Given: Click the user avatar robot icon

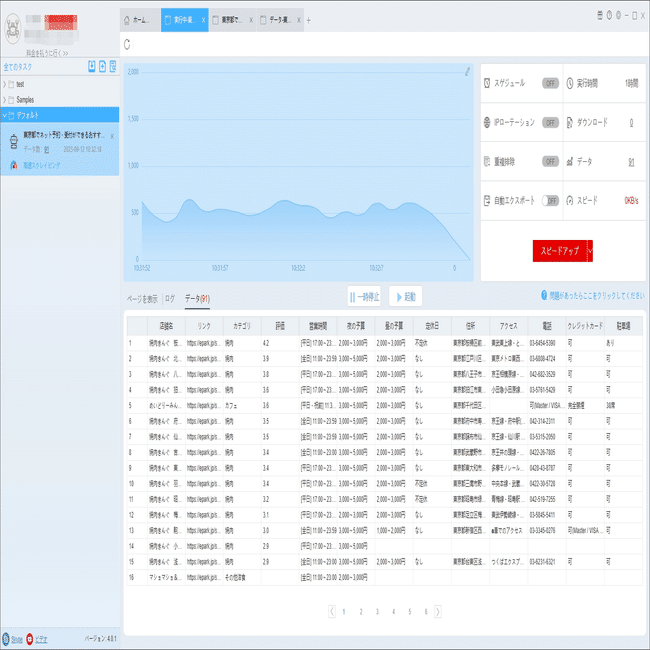Looking at the screenshot, I should point(12,29).
